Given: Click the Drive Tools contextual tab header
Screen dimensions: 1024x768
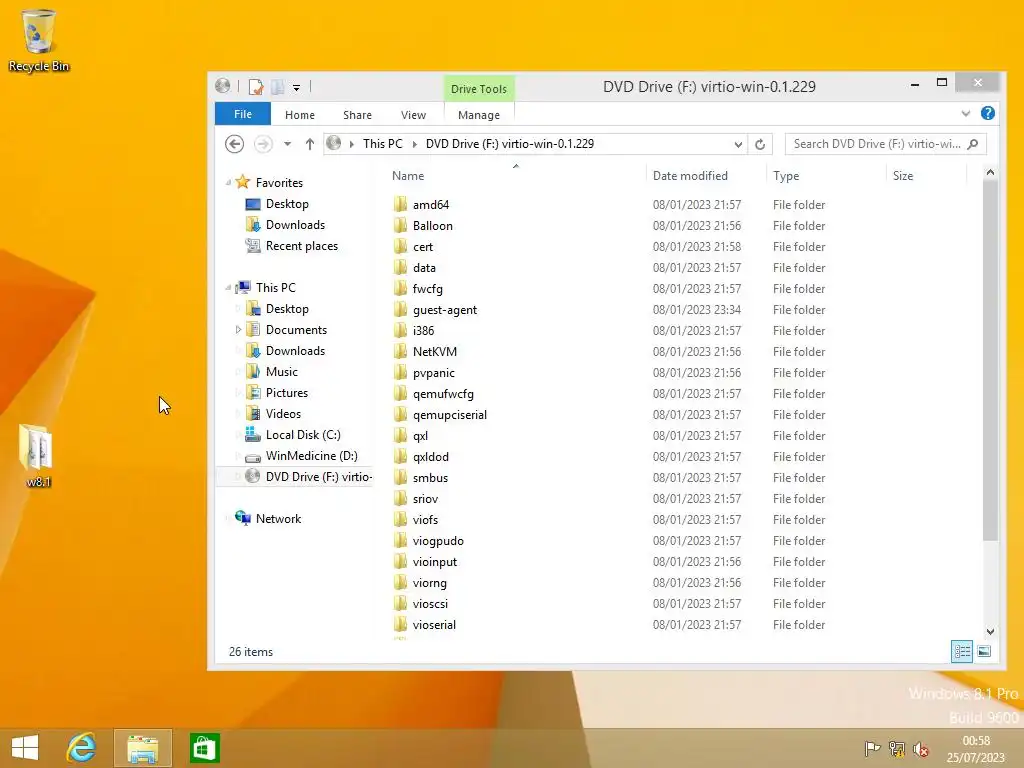Looking at the screenshot, I should pos(479,89).
